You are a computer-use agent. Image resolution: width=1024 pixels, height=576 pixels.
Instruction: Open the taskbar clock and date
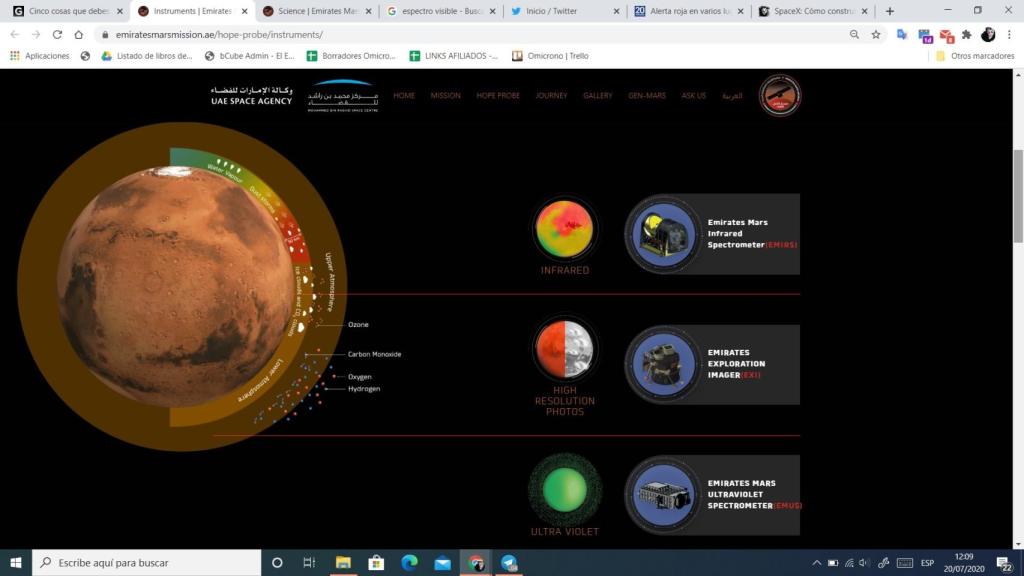(x=964, y=563)
